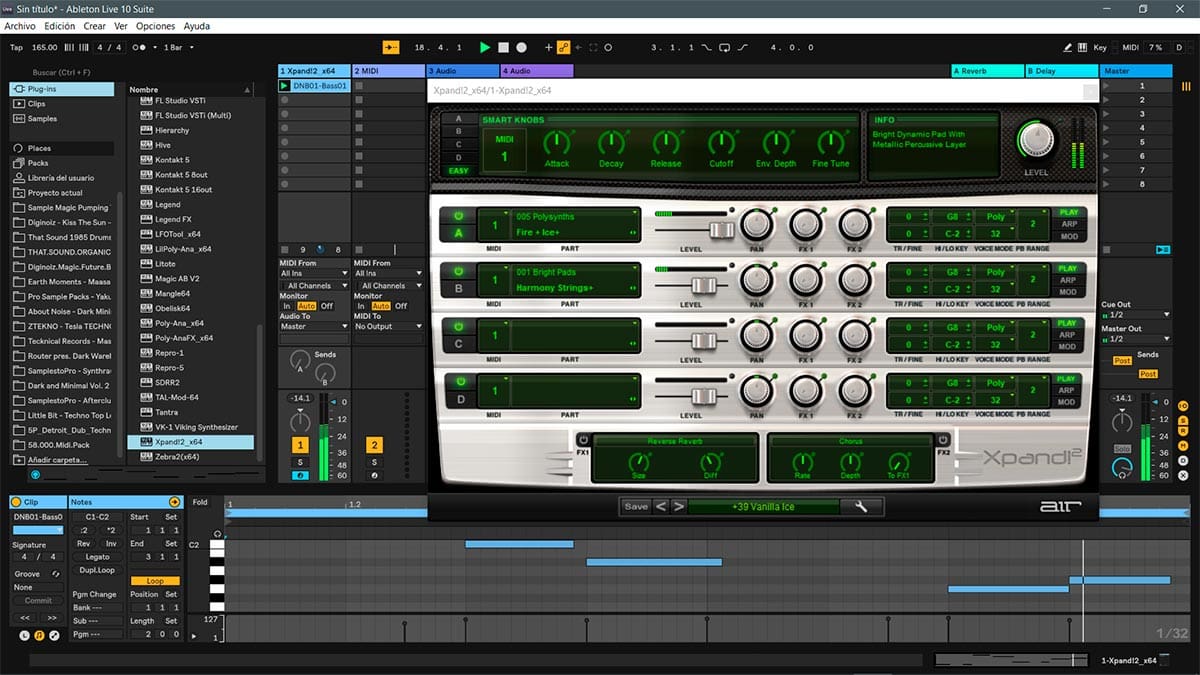The height and width of the screenshot is (675, 1200).
Task: Select Kontakt 5 plug-in in list
Action: click(x=172, y=160)
